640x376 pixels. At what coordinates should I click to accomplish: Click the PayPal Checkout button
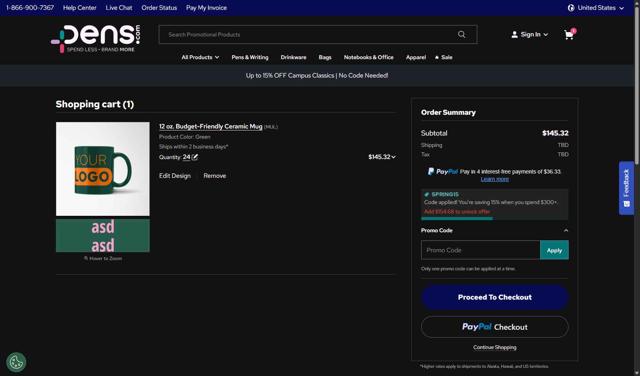(495, 327)
